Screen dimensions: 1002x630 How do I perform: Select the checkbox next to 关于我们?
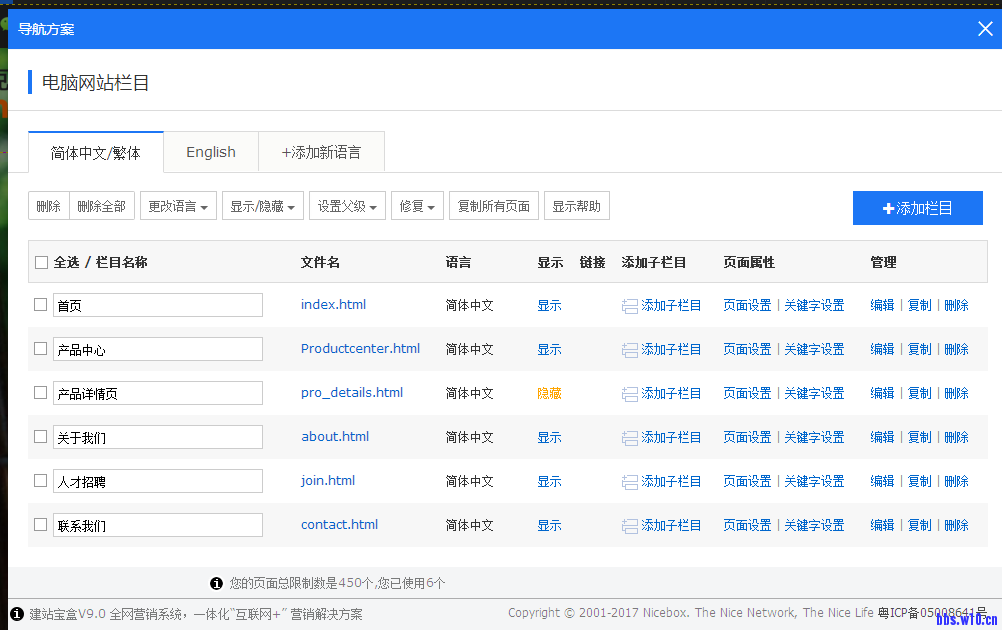41,437
